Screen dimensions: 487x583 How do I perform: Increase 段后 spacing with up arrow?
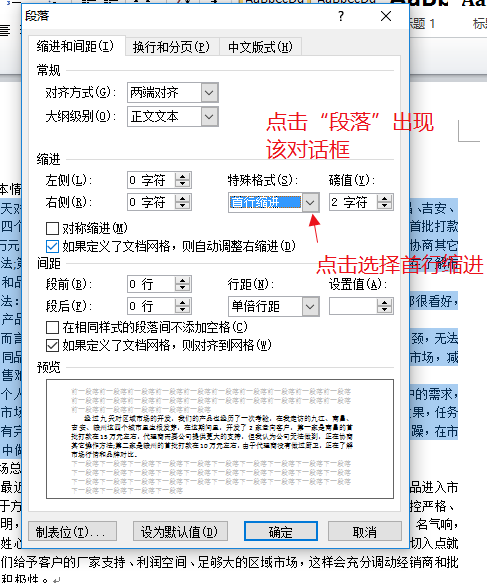coord(183,302)
